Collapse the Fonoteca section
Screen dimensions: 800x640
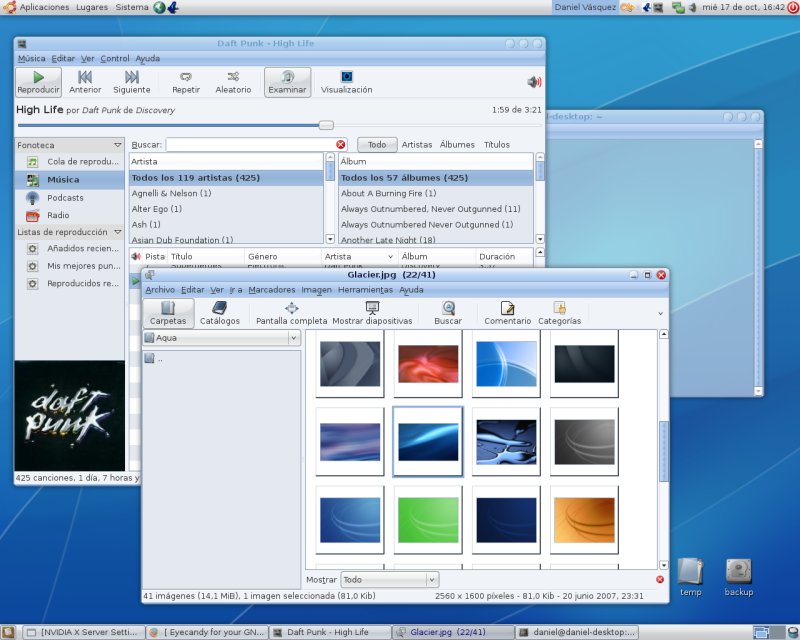click(118, 145)
